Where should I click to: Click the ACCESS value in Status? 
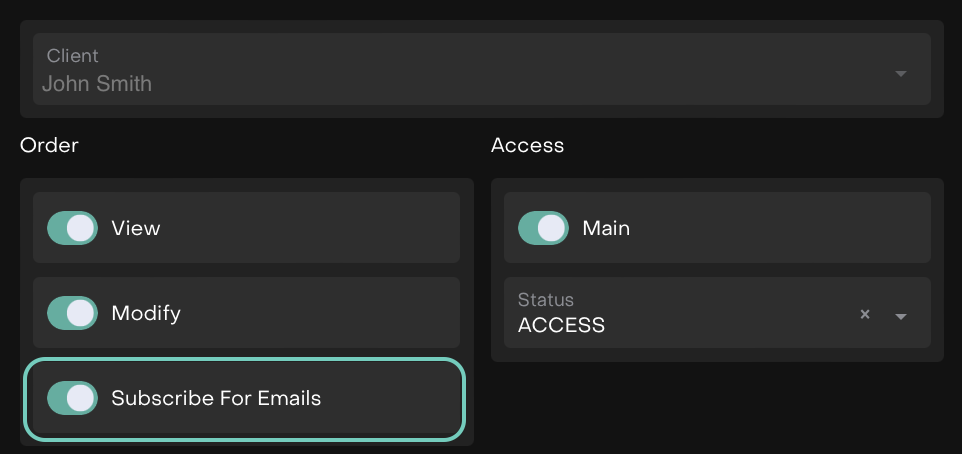(x=561, y=325)
